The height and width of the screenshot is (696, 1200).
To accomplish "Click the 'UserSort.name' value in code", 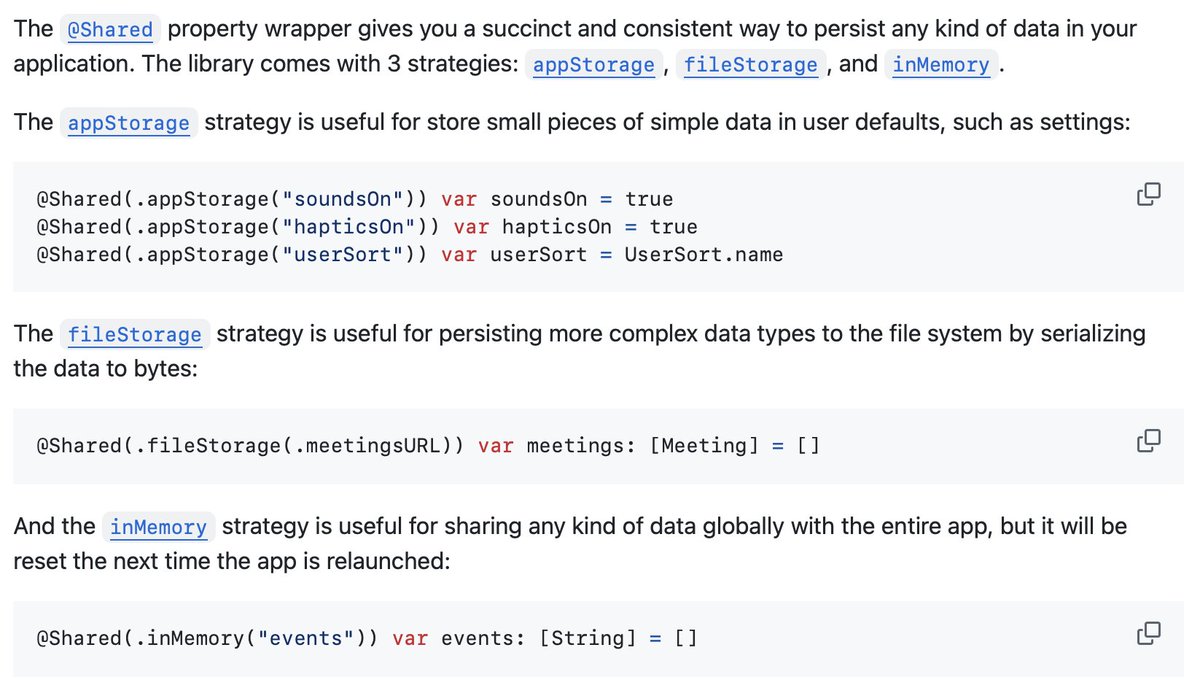I will tap(704, 255).
